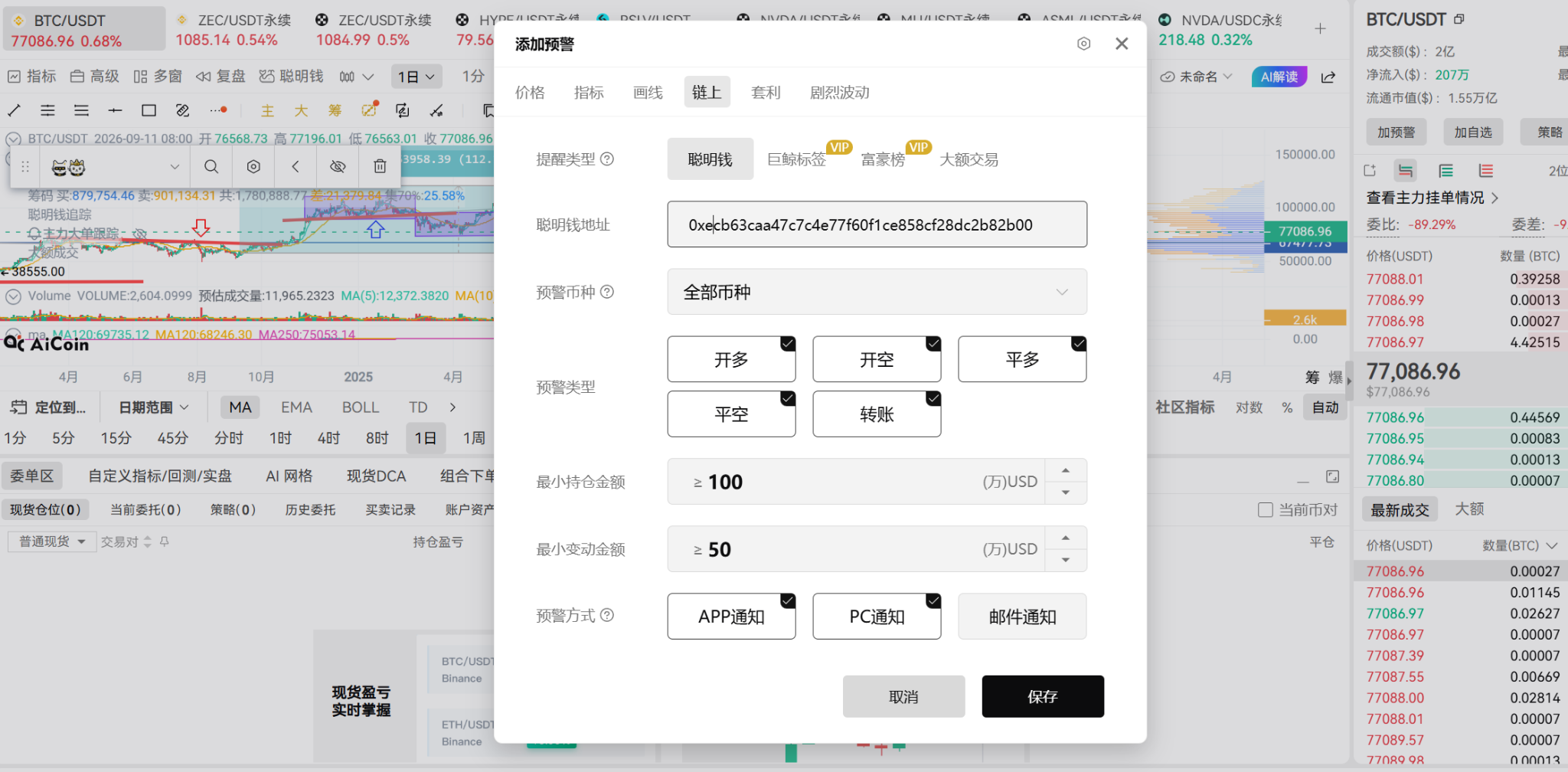The image size is (1568, 772).
Task: Click the 最小持仓金额 value field
Action: coord(856,482)
